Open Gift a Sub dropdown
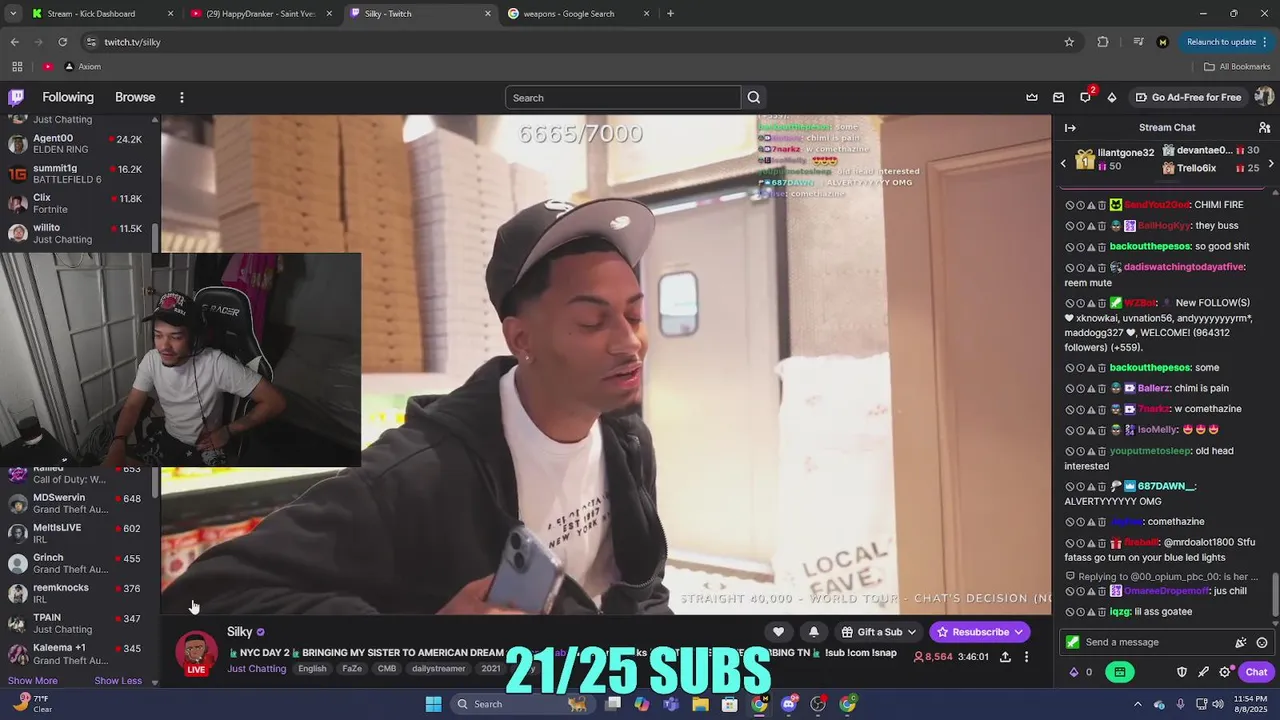This screenshot has width=1280, height=720. coord(879,631)
